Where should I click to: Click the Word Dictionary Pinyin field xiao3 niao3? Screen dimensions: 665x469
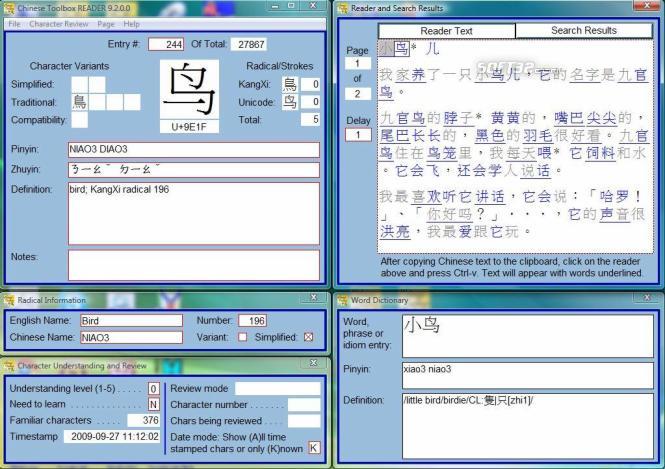[x=528, y=375]
